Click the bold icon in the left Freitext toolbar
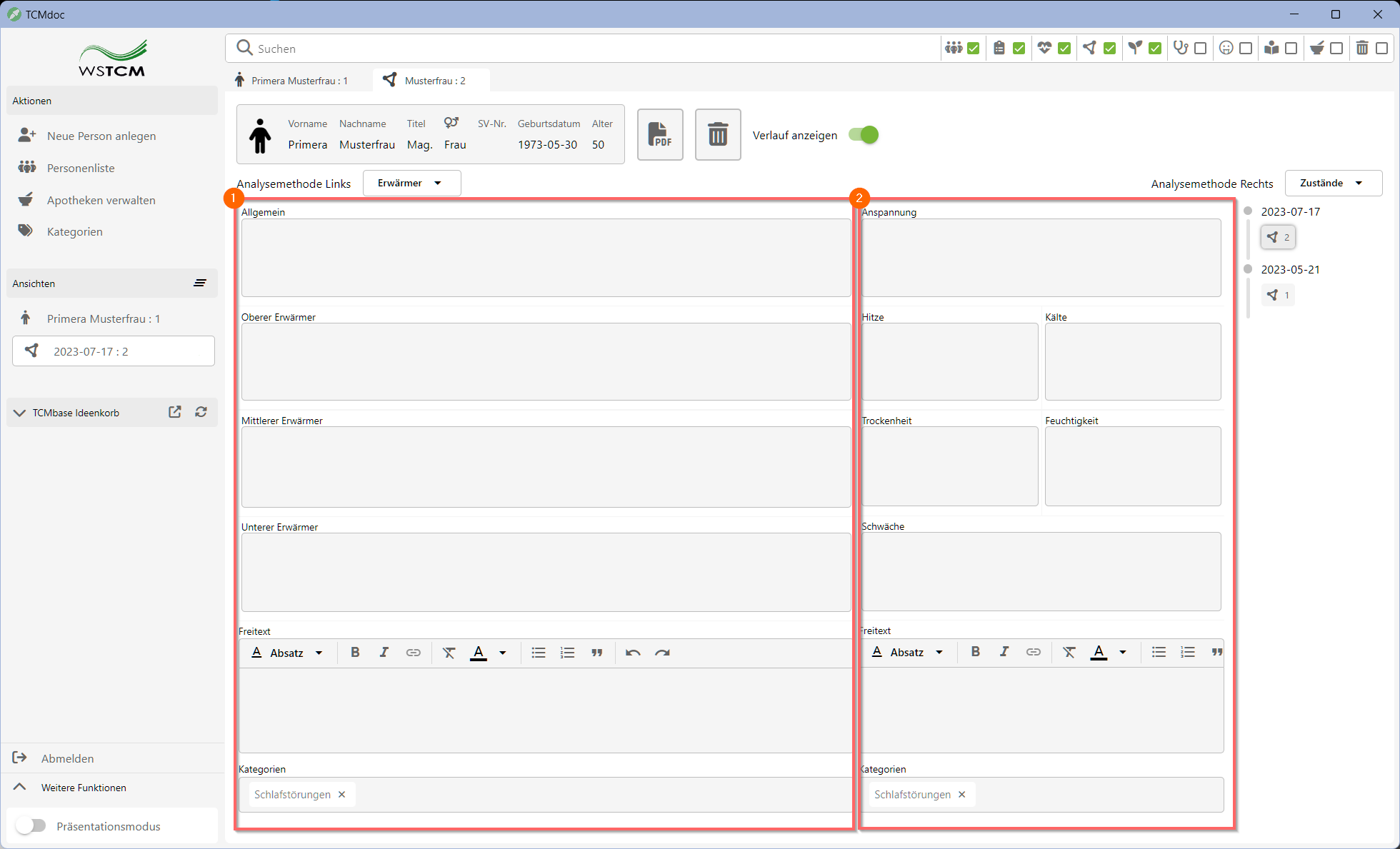Viewport: 1400px width, 849px height. 355,652
